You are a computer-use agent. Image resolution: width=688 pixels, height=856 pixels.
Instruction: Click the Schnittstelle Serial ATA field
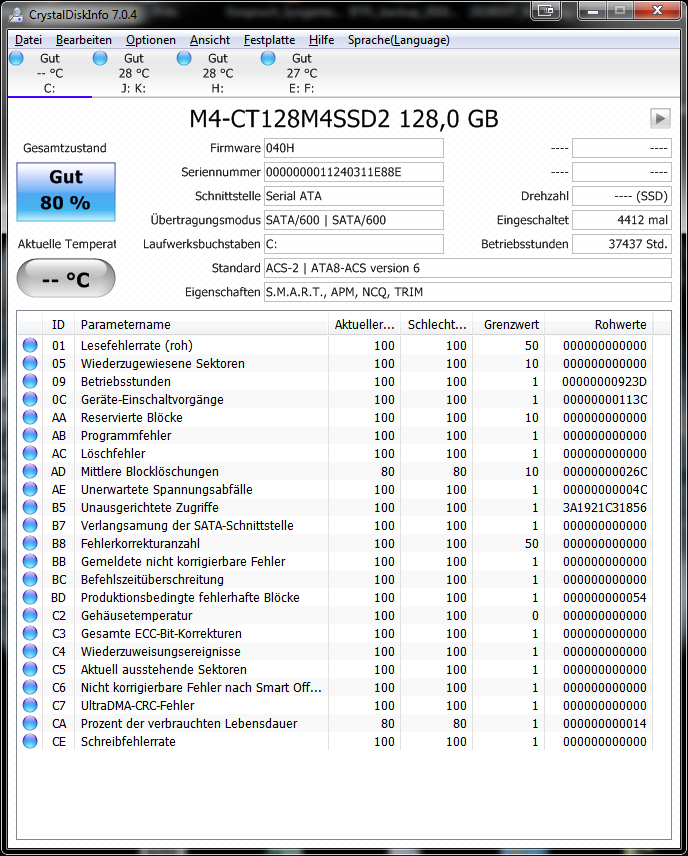(x=354, y=196)
